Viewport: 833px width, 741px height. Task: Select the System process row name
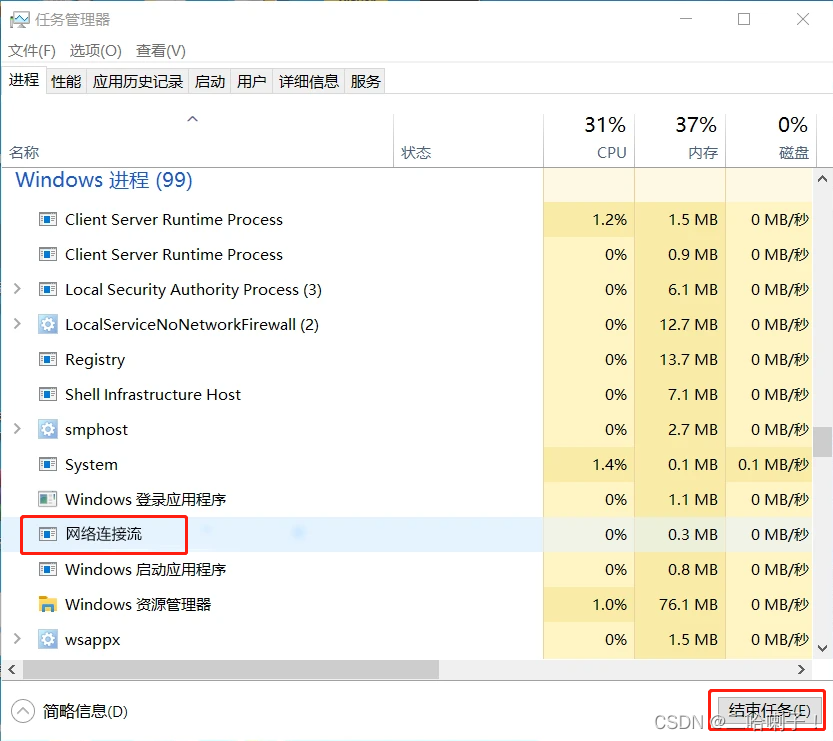(x=91, y=465)
